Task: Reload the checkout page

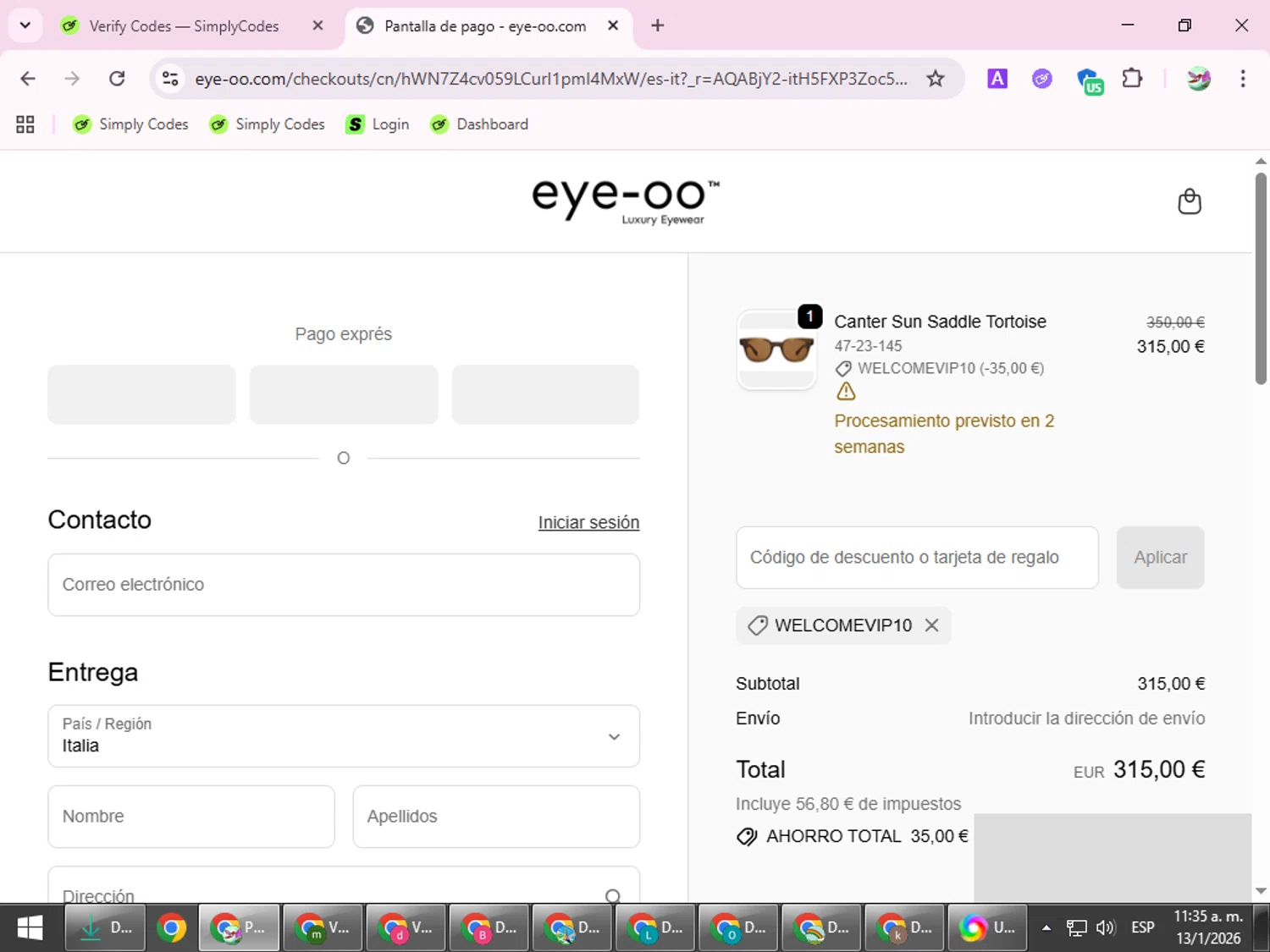Action: tap(117, 79)
